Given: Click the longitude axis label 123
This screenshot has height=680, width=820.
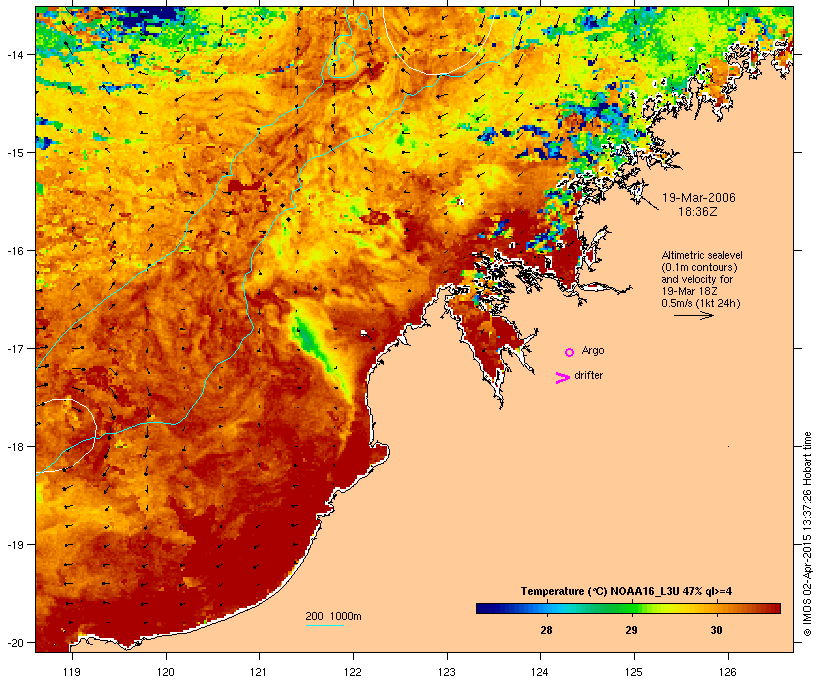Looking at the screenshot, I should [447, 672].
